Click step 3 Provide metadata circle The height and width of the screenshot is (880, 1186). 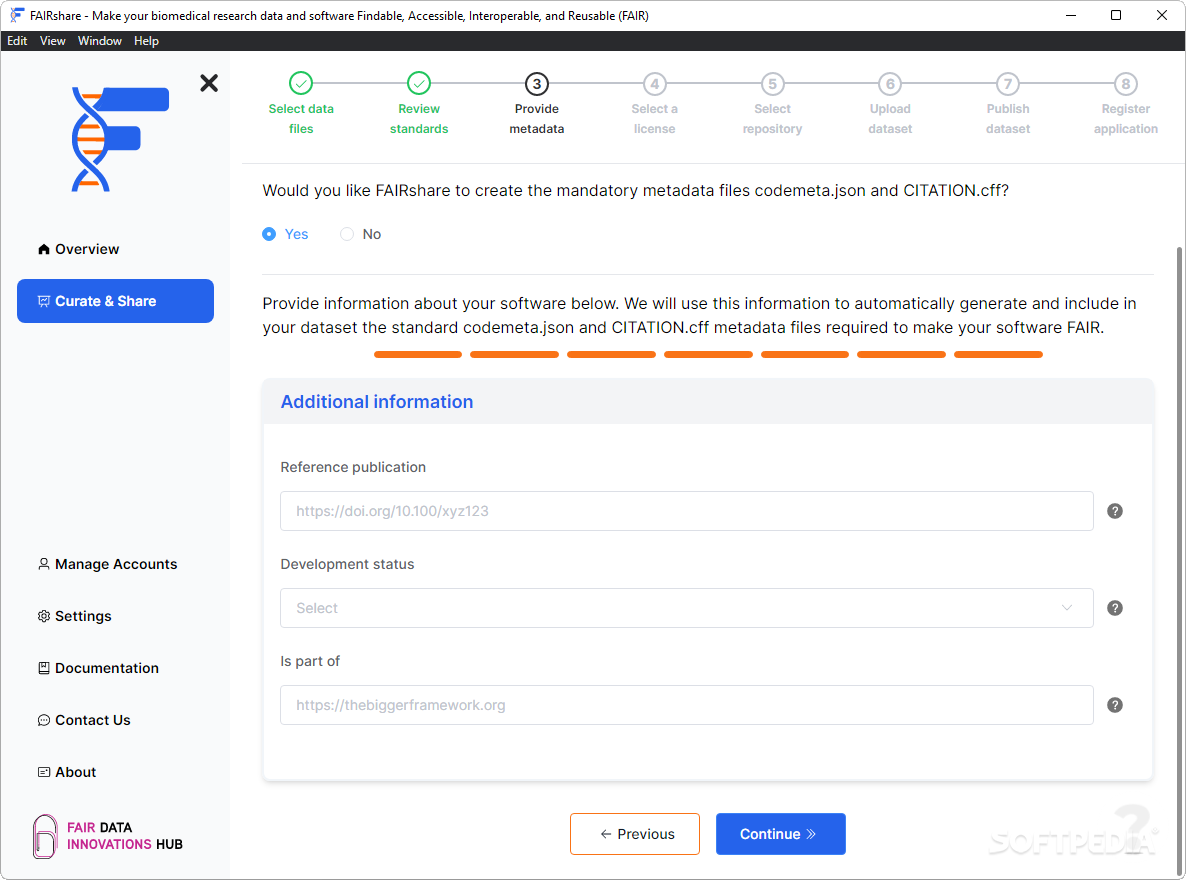537,83
